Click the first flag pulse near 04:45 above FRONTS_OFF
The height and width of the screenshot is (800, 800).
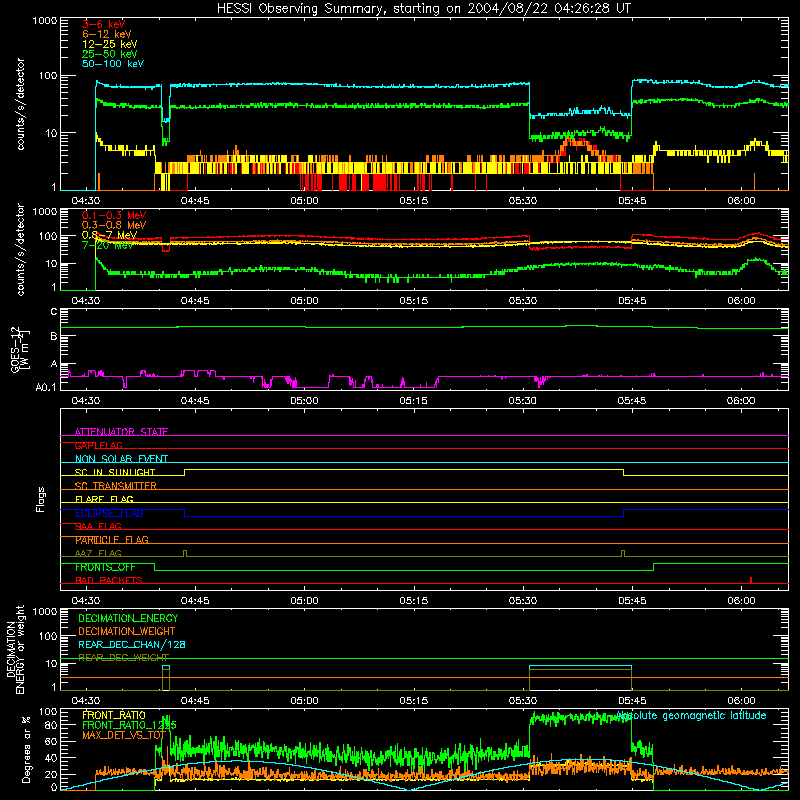(x=185, y=554)
